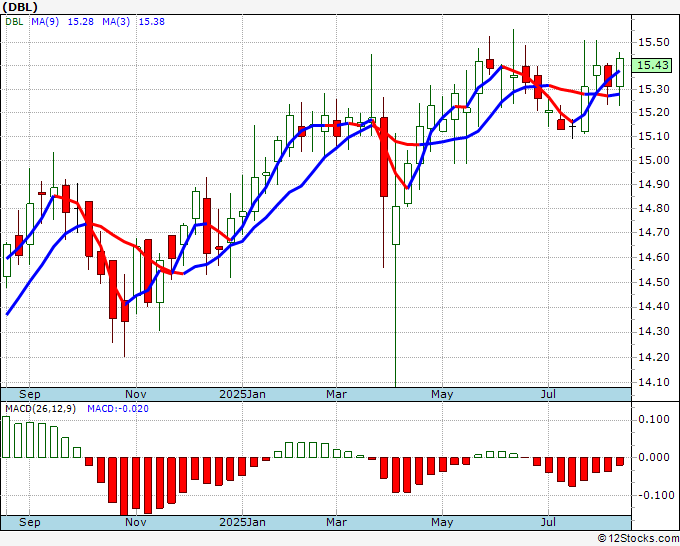Click the 15.30 price axis label
The width and height of the screenshot is (680, 546).
click(653, 89)
